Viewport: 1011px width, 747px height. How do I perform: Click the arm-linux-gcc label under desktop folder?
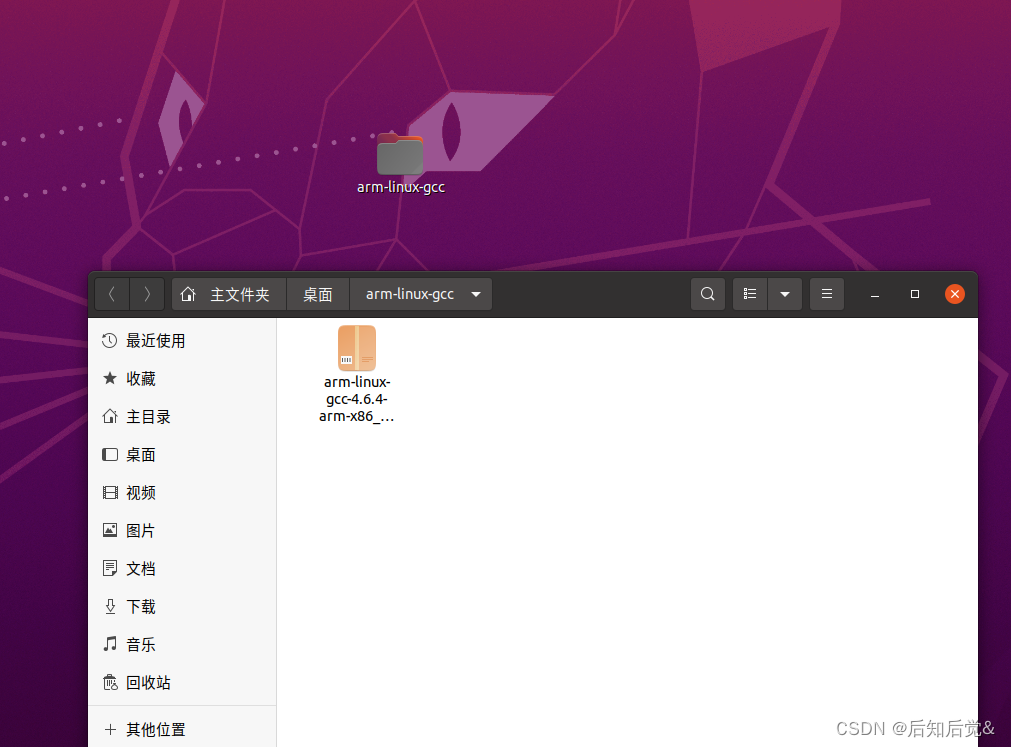[401, 188]
